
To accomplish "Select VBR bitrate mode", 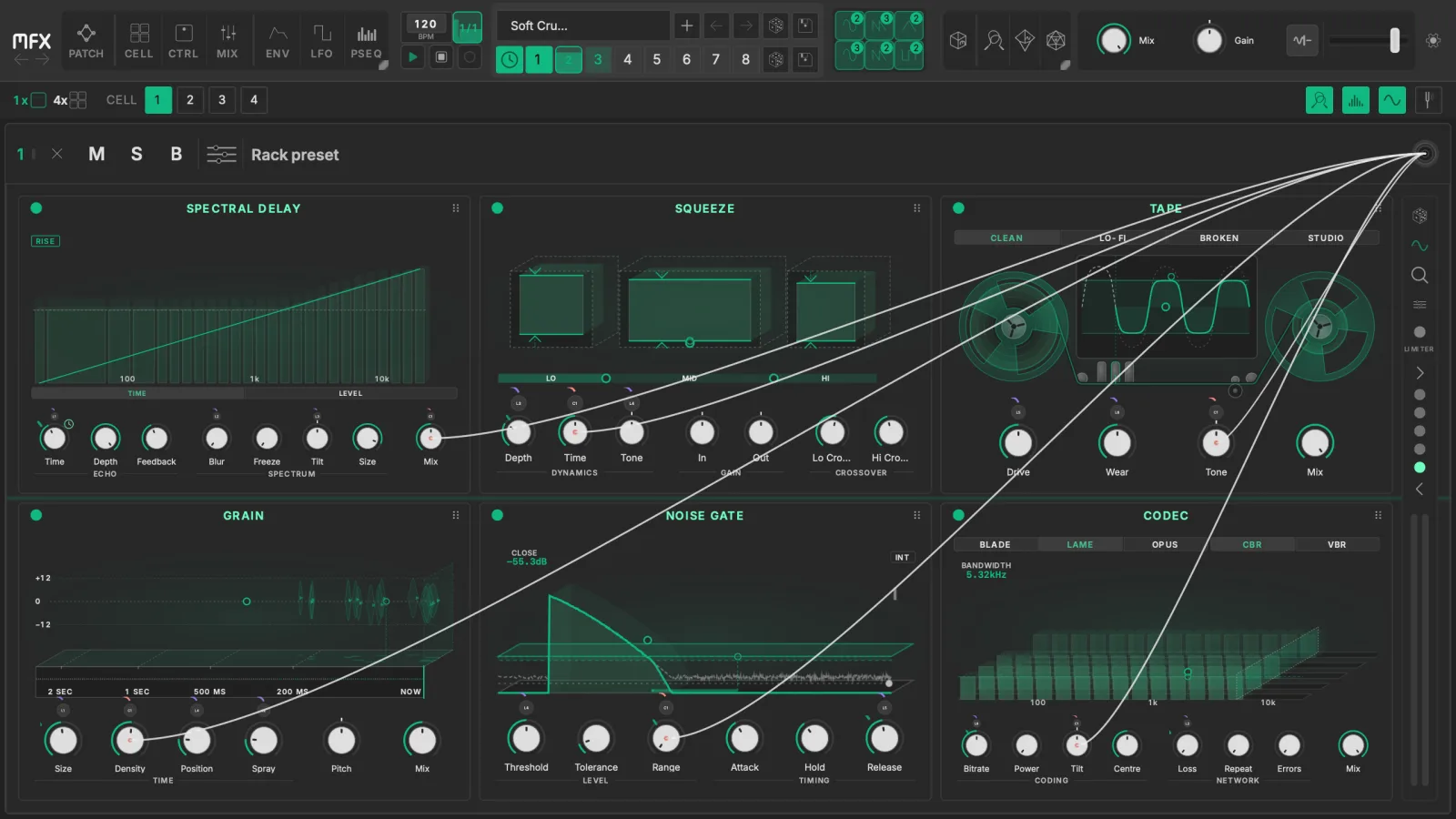I will [1337, 544].
